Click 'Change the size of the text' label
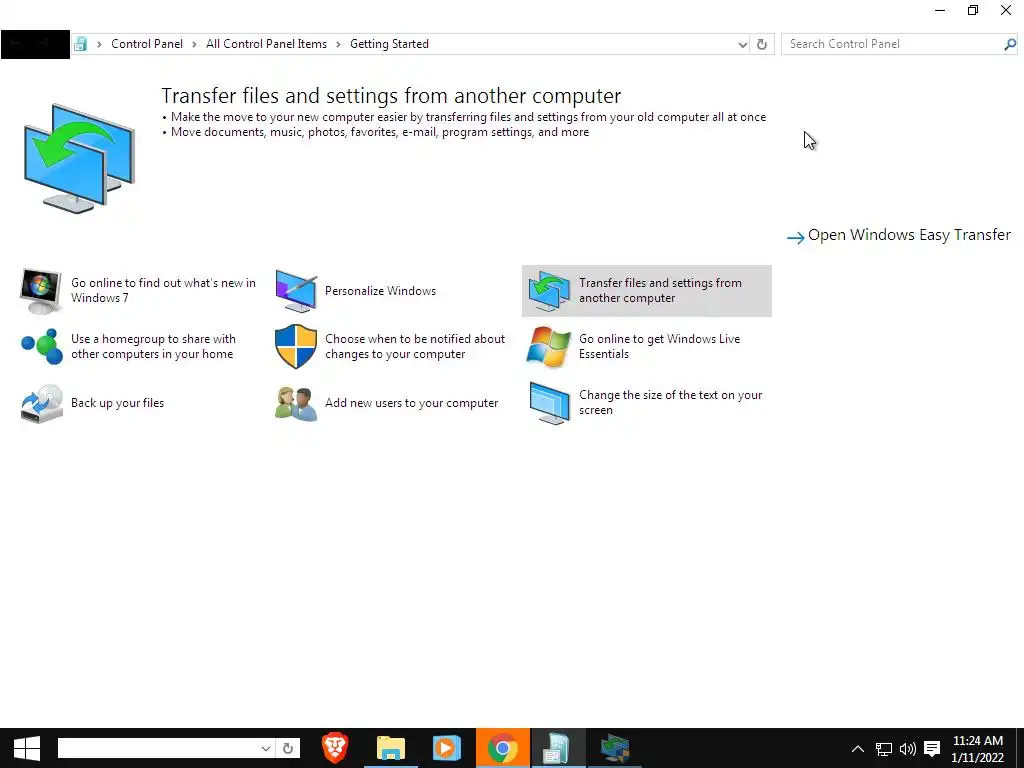1024x768 pixels. coord(671,402)
